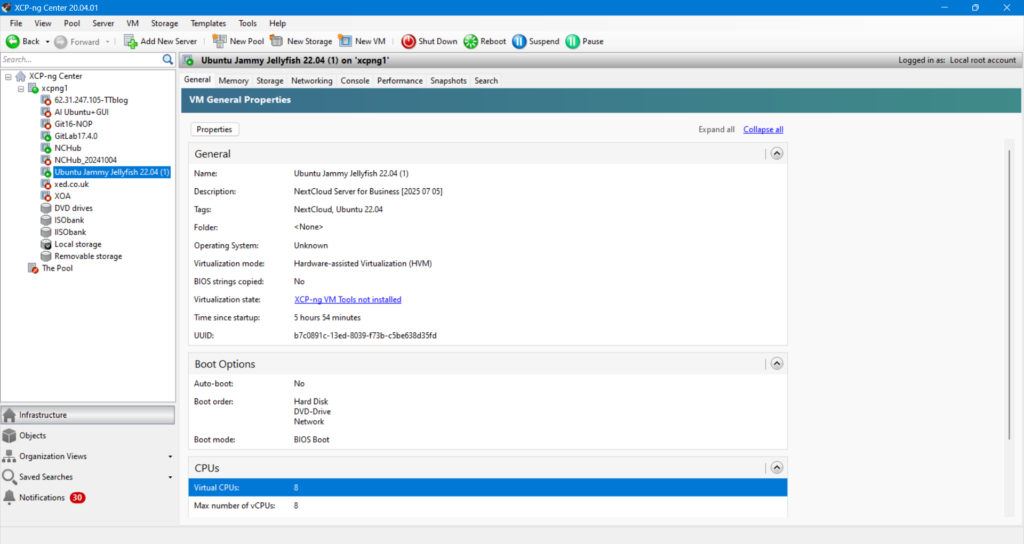
Task: Switch to the Performance tab
Action: pyautogui.click(x=400, y=81)
